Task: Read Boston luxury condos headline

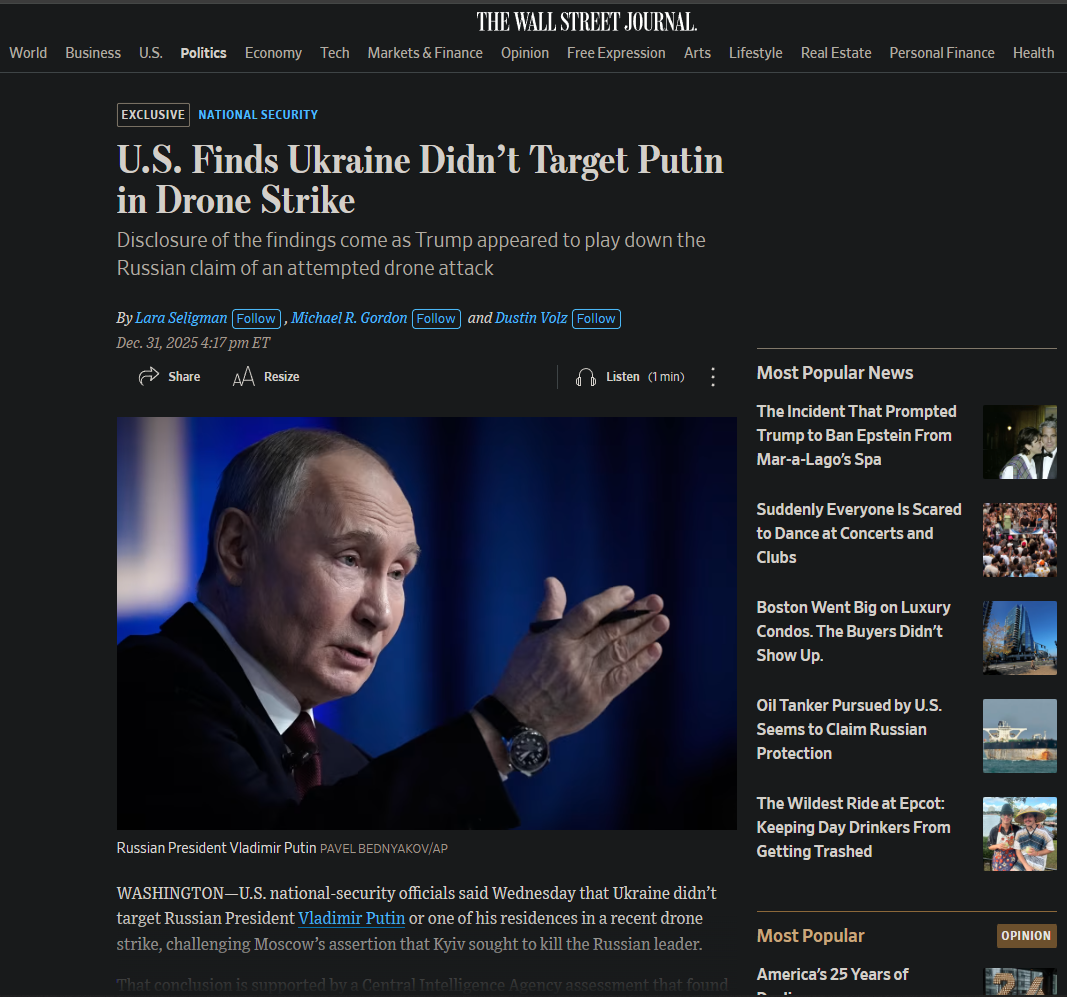Action: tap(853, 631)
